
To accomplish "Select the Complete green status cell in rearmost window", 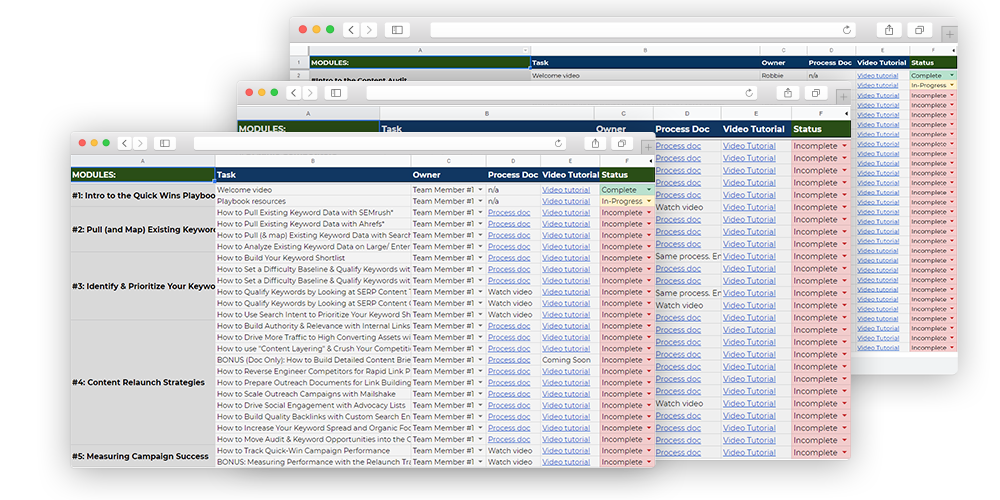I will coord(928,75).
